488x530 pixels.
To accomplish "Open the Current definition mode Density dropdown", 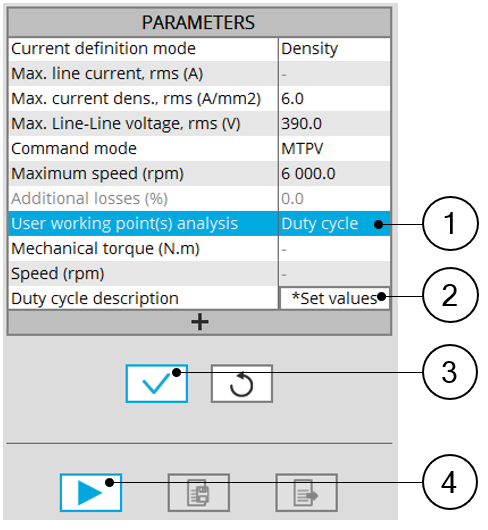I will point(334,49).
